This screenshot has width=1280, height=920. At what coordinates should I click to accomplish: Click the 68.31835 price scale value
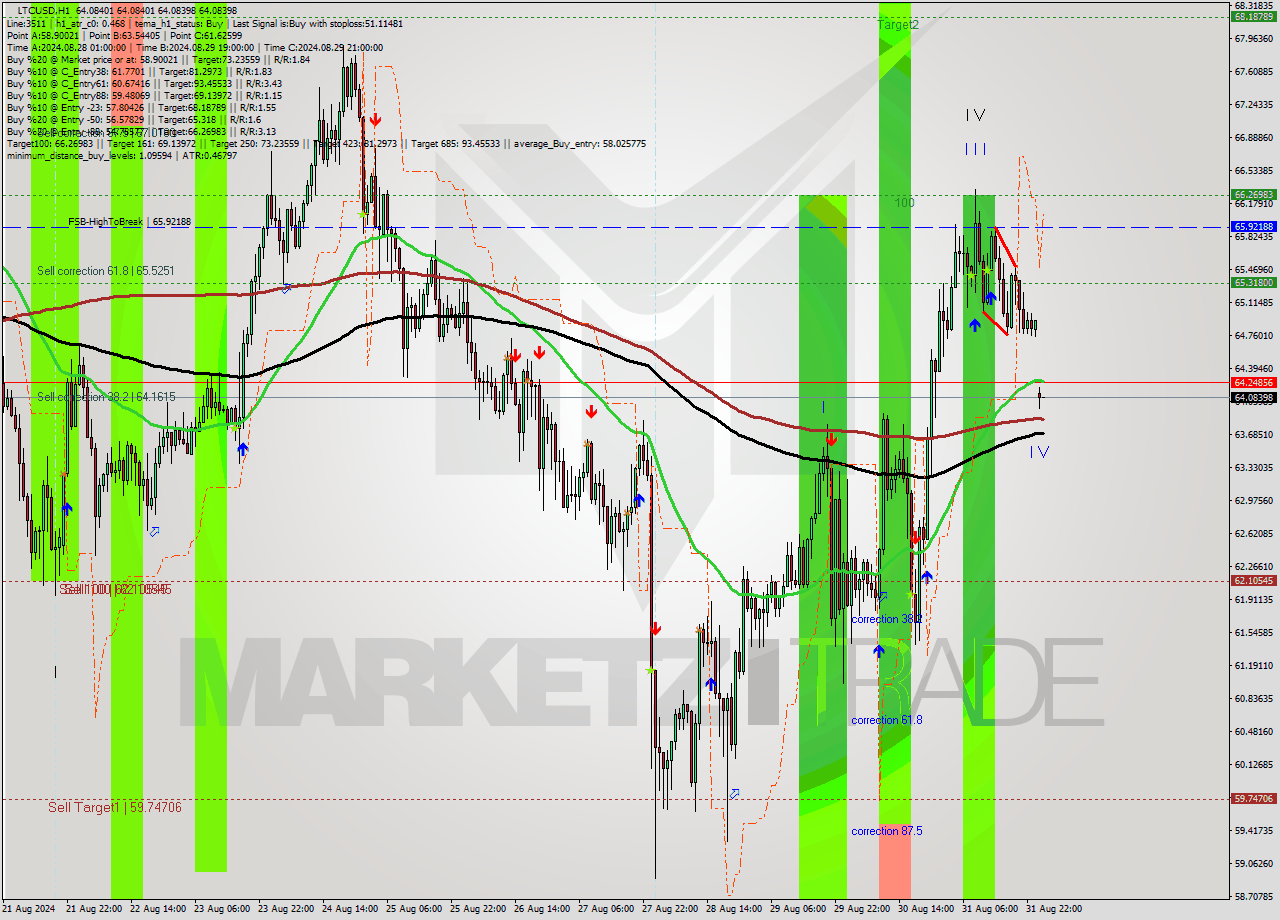pyautogui.click(x=1254, y=5)
